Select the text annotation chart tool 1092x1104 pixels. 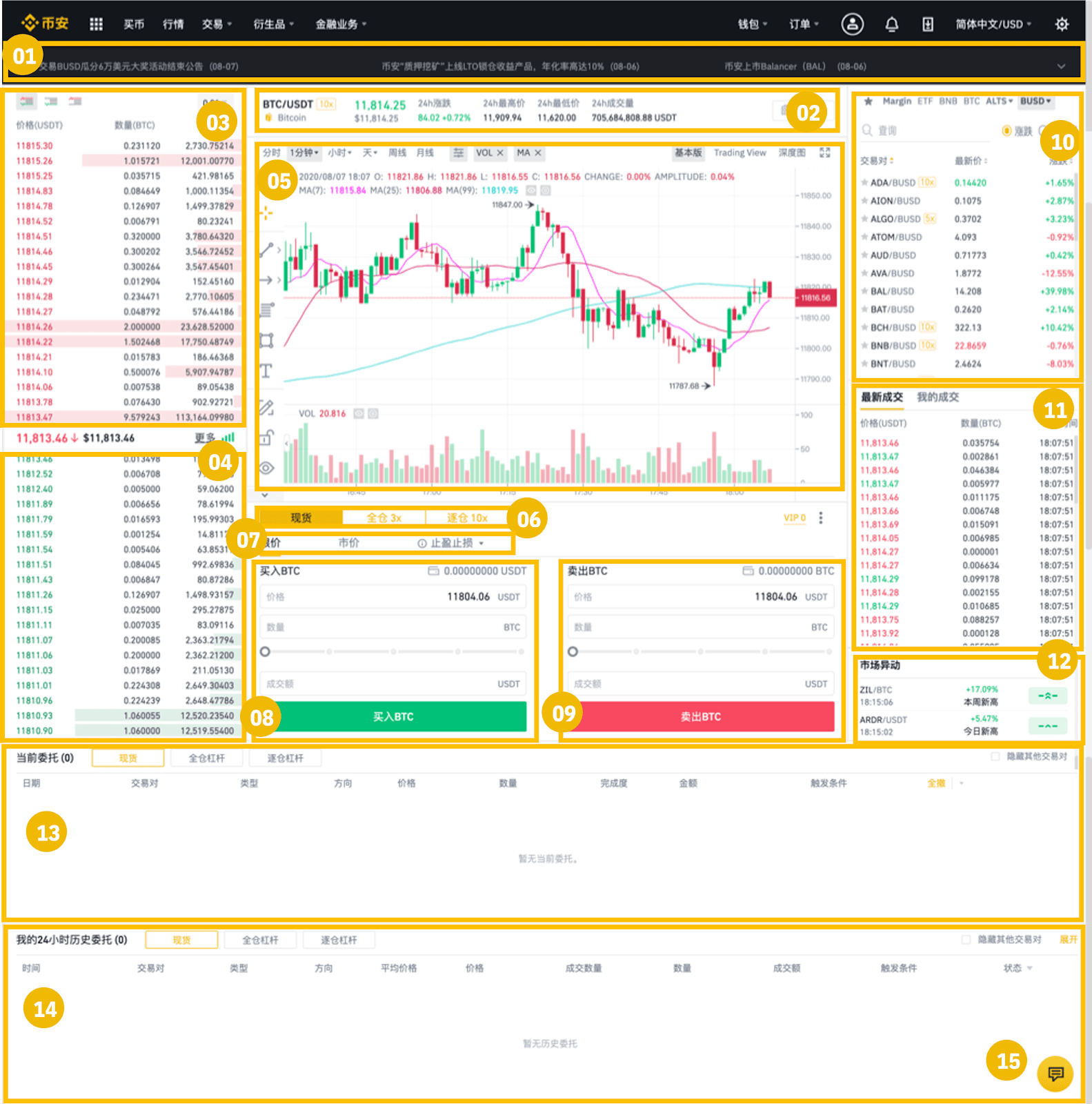click(266, 371)
